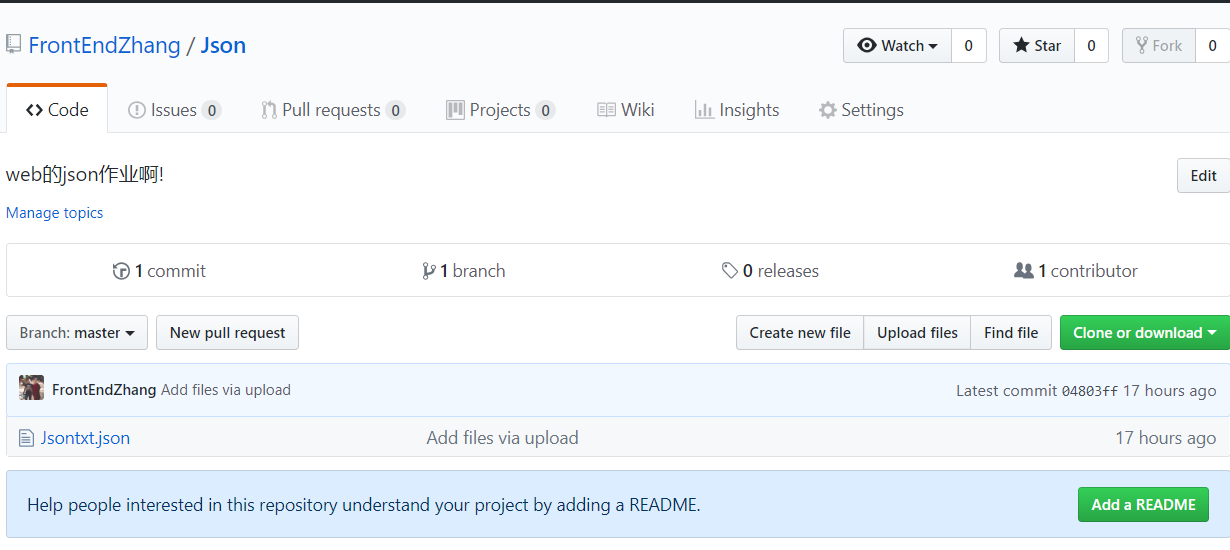
Task: Click Manage topics link
Action: pos(55,213)
